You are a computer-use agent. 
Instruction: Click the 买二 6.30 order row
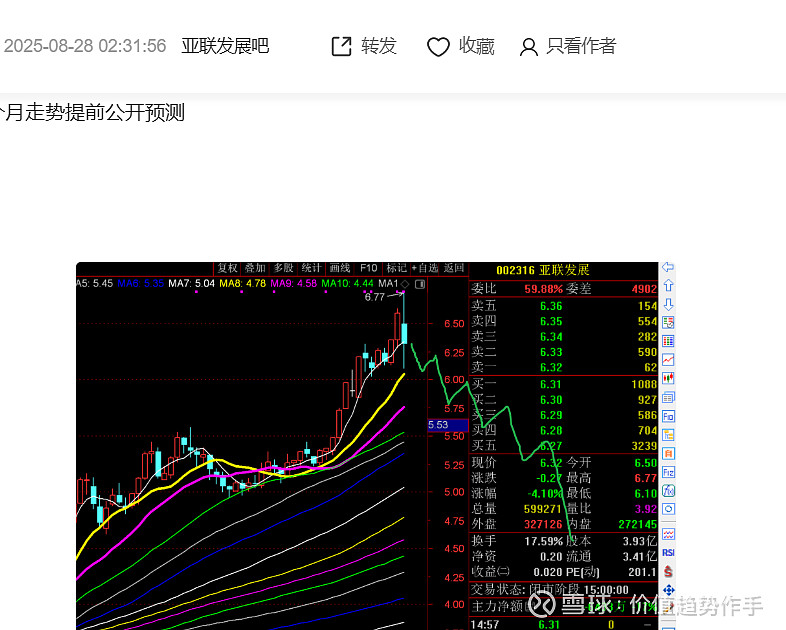click(x=563, y=400)
